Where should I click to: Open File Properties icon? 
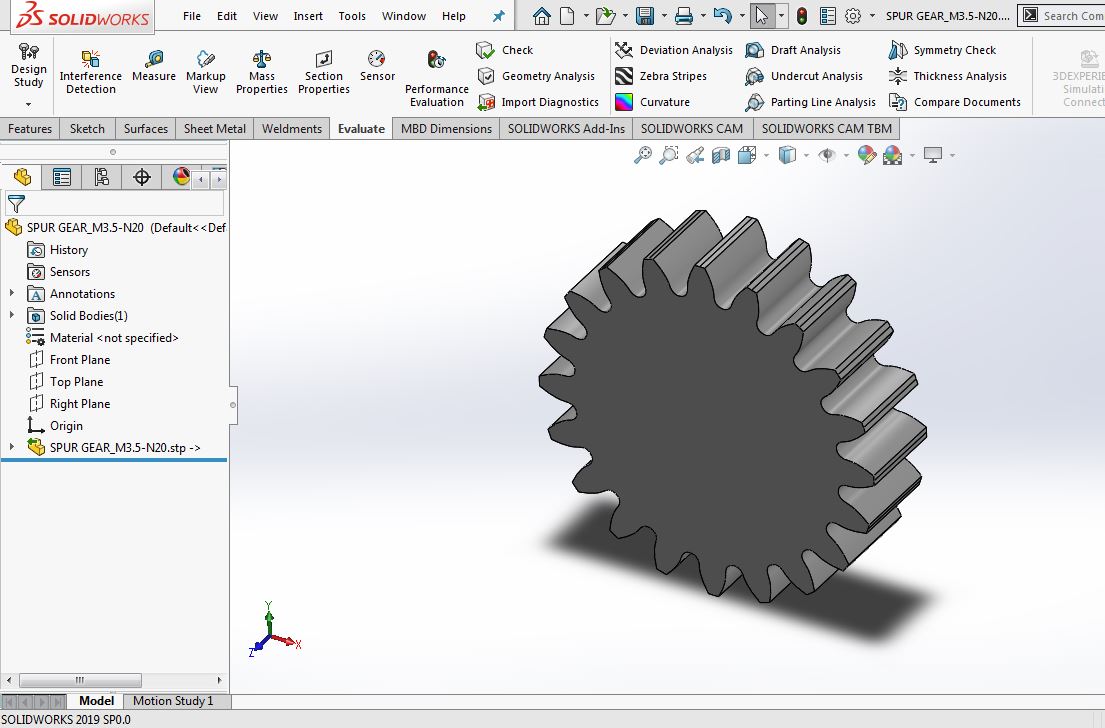pyautogui.click(x=828, y=16)
